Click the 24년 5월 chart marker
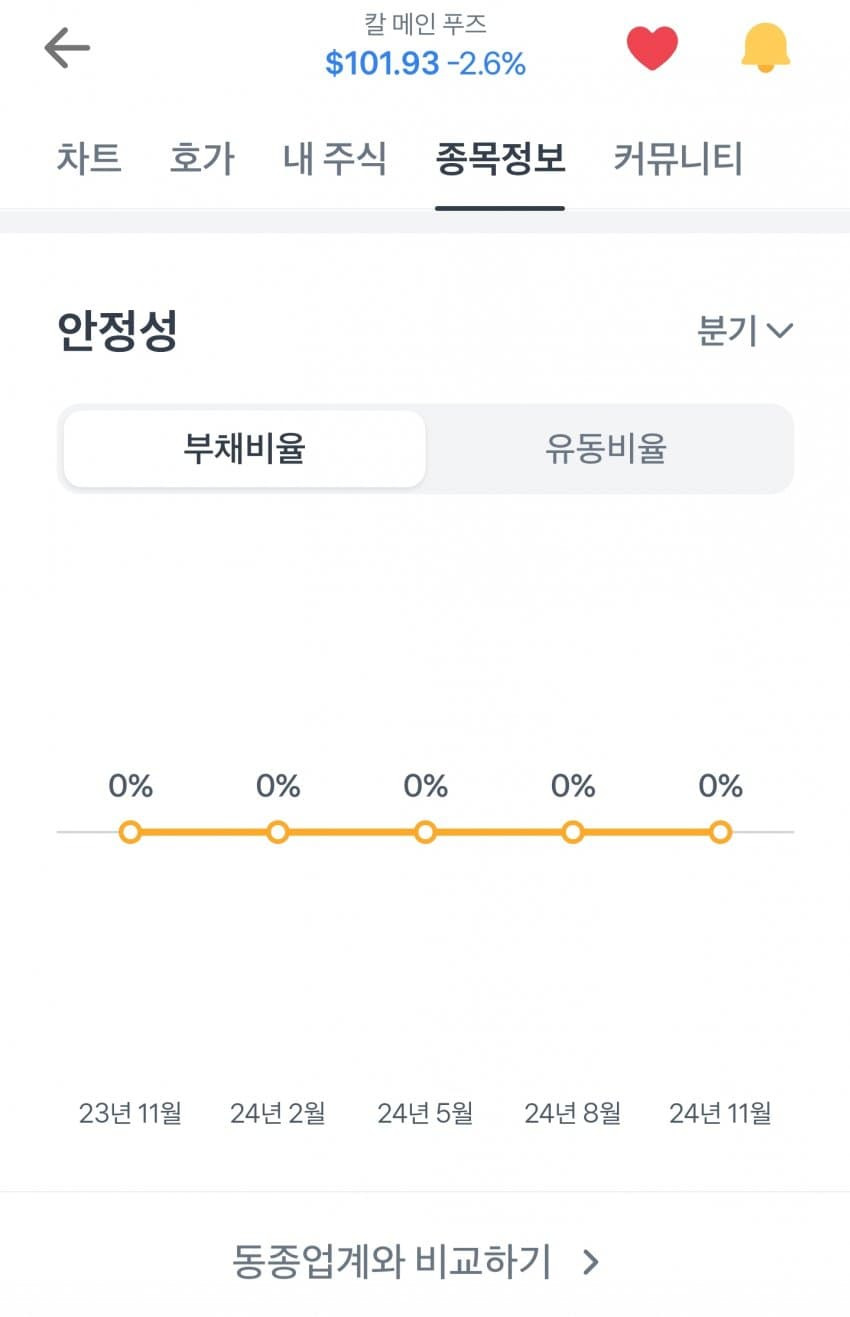Image resolution: width=850 pixels, height=1317 pixels. pos(425,832)
